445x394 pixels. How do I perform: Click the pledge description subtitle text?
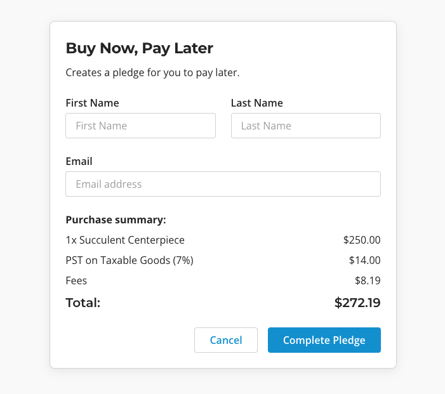[x=153, y=73]
